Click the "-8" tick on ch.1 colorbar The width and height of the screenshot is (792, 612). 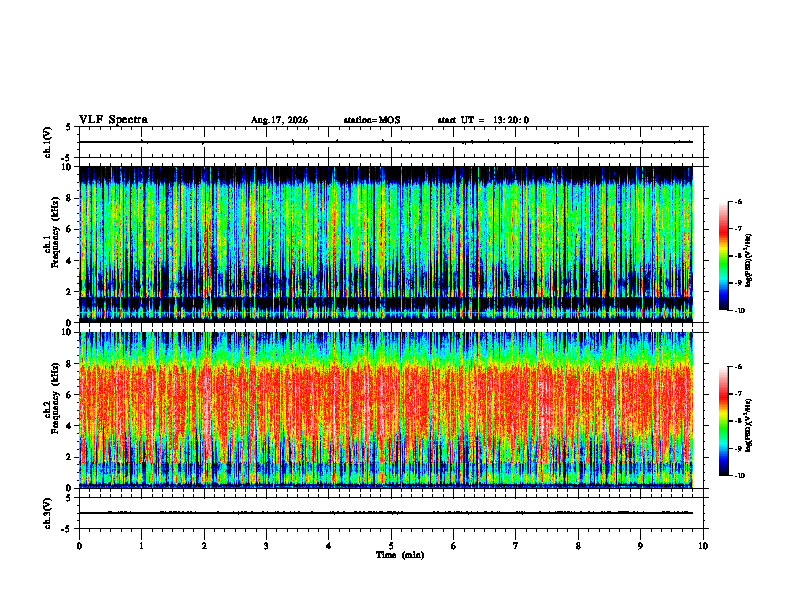(738, 256)
